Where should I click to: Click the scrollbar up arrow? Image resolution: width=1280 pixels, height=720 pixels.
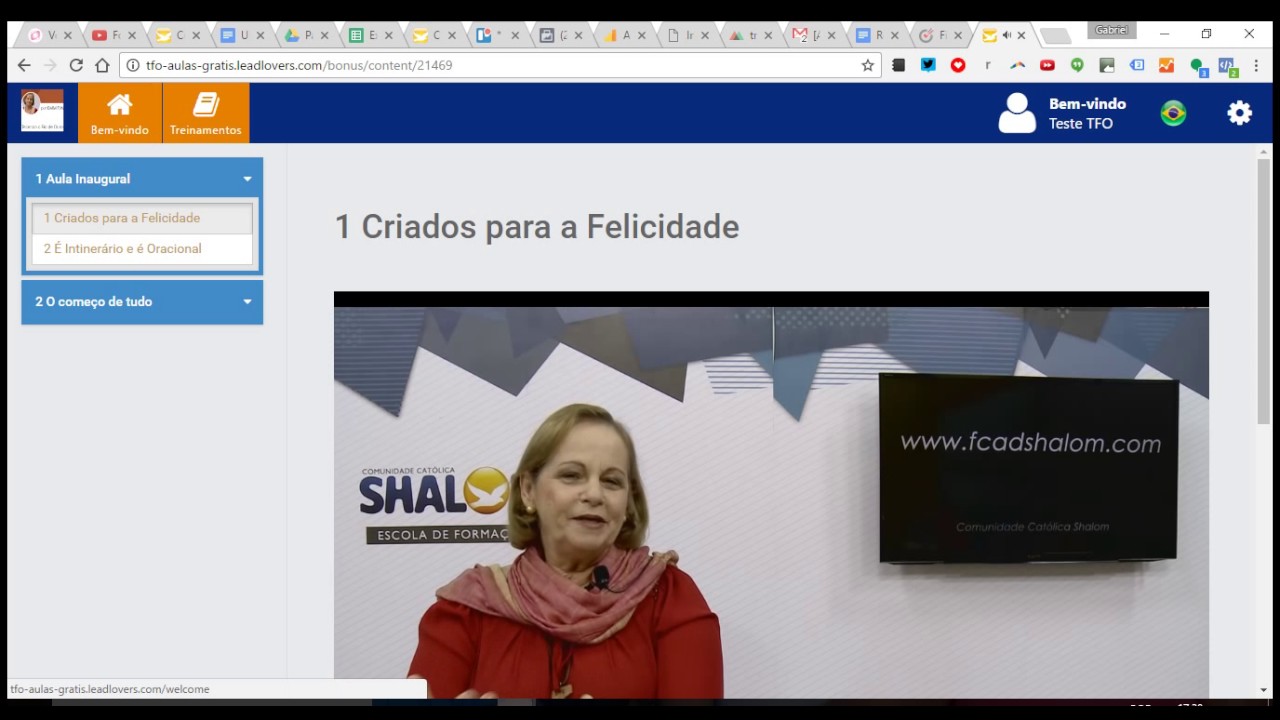pyautogui.click(x=1264, y=152)
